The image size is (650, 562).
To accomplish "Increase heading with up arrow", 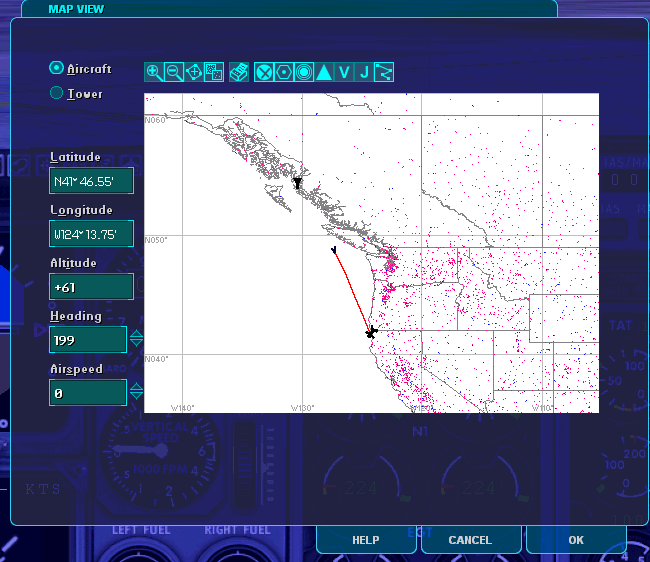I will tap(136, 334).
